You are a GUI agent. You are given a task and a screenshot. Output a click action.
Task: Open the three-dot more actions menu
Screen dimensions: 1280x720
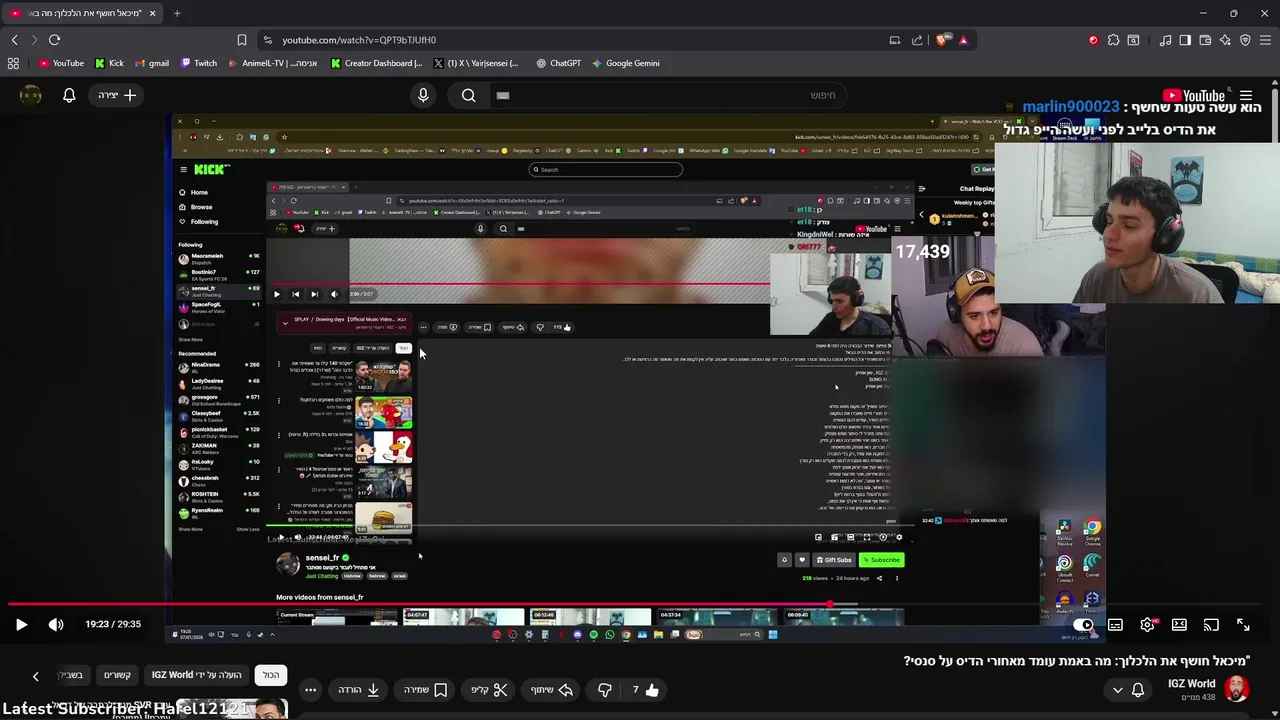[311, 690]
